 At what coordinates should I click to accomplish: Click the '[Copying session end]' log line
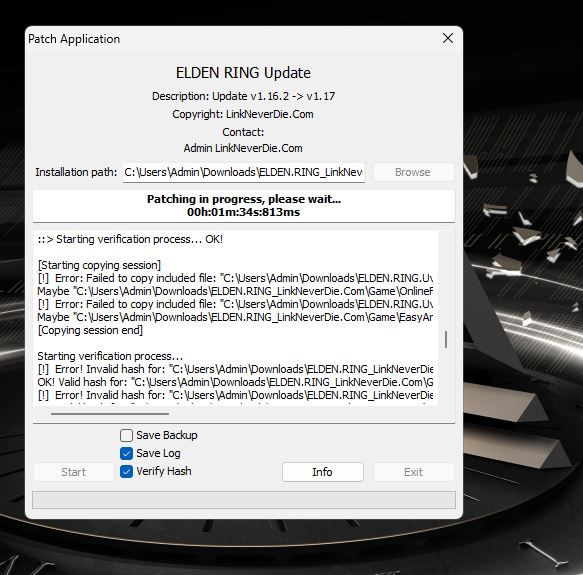[x=90, y=330]
